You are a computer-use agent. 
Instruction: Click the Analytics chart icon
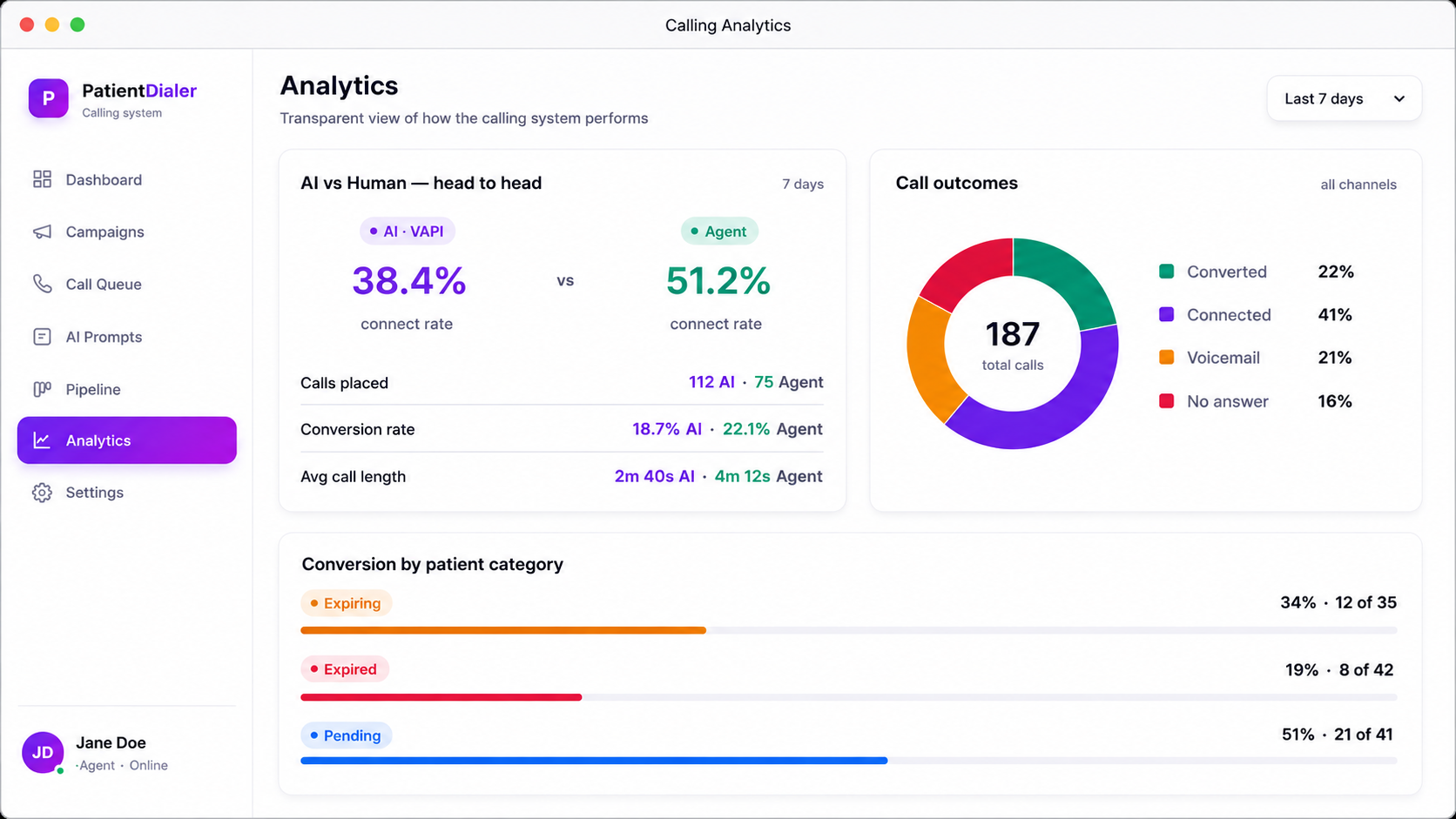pyautogui.click(x=42, y=440)
